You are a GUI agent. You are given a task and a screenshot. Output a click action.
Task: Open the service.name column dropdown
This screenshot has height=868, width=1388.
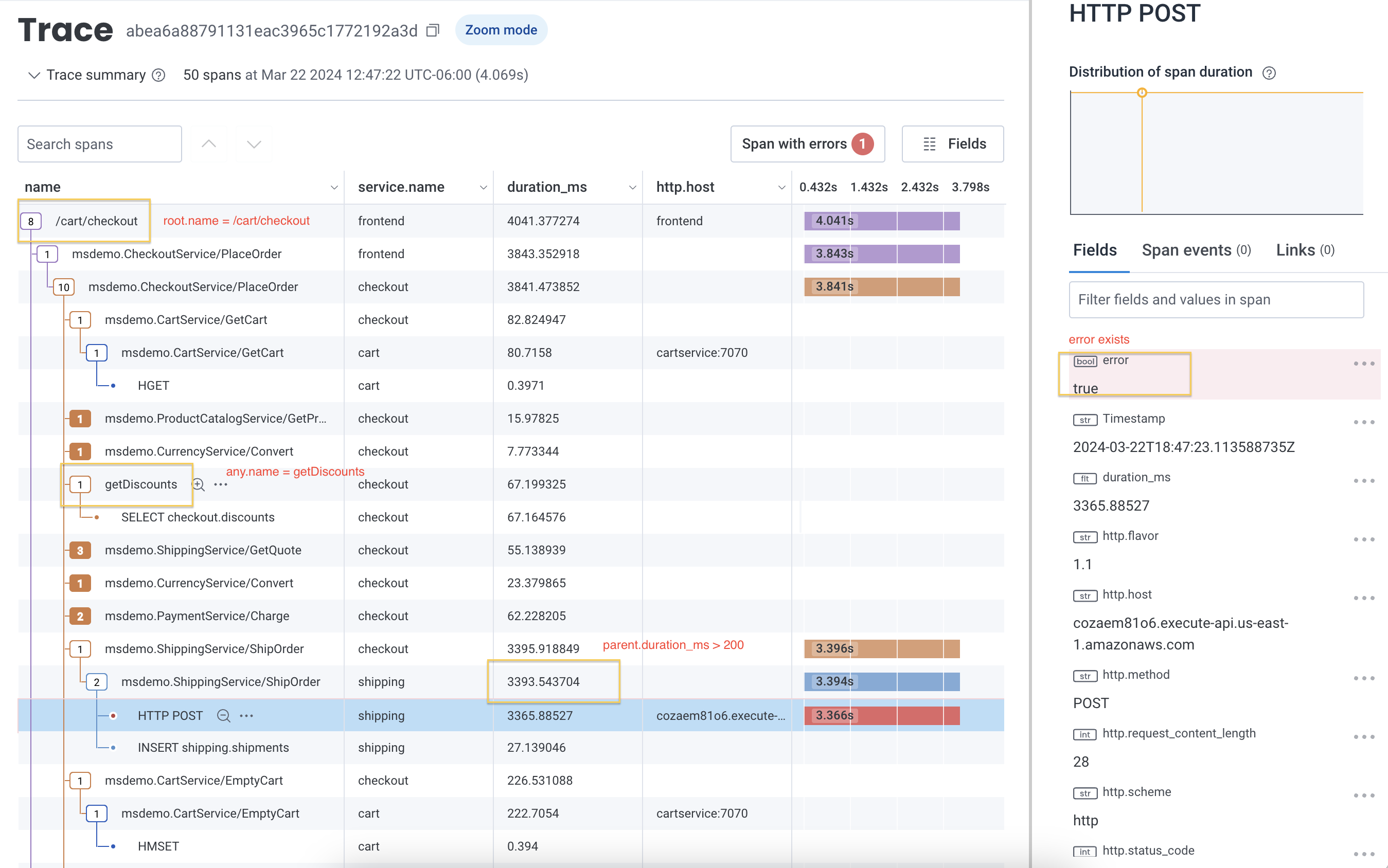tap(483, 187)
